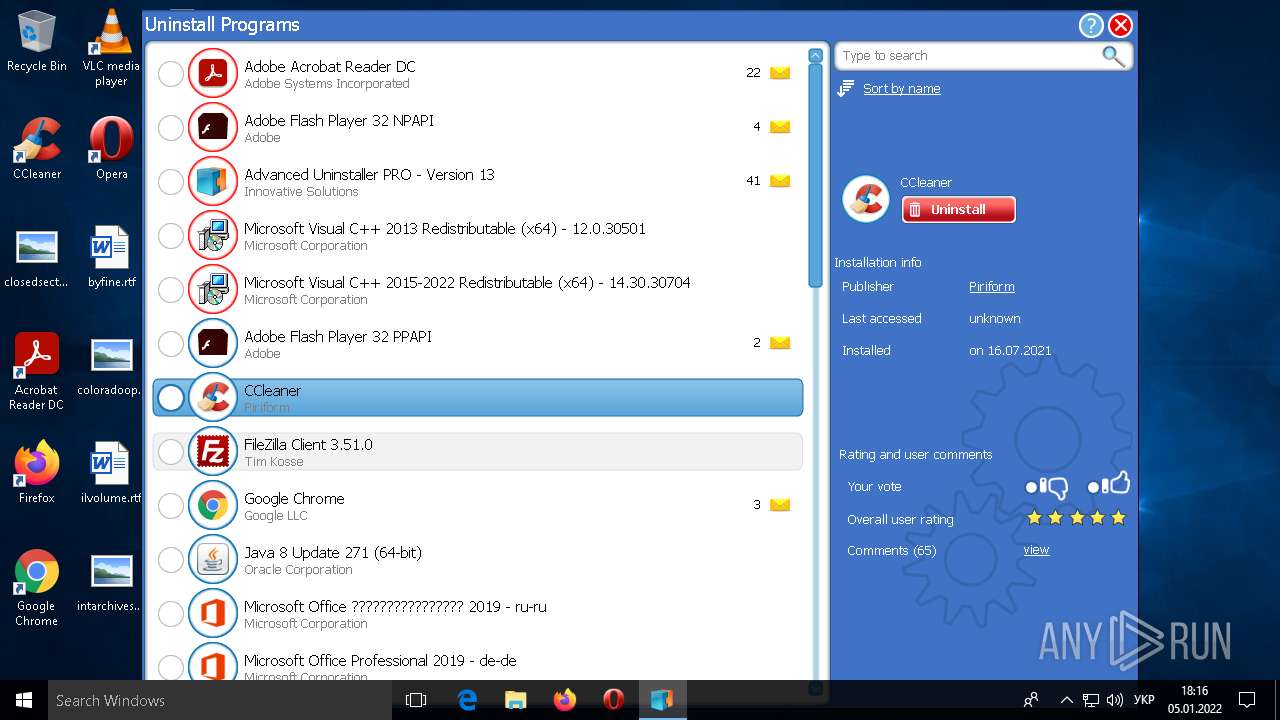Open comments envelope for Flash Player PPAPI

coord(780,343)
